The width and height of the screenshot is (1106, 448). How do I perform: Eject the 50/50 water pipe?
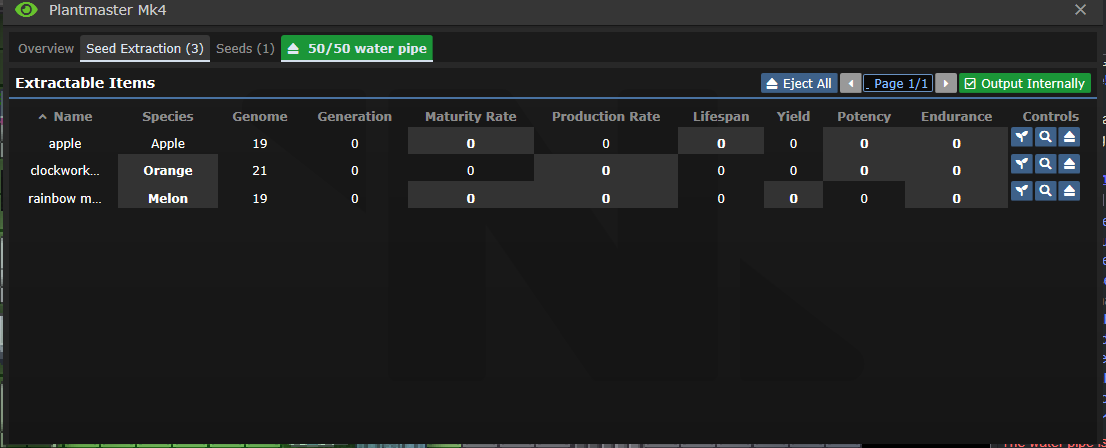[x=357, y=49]
